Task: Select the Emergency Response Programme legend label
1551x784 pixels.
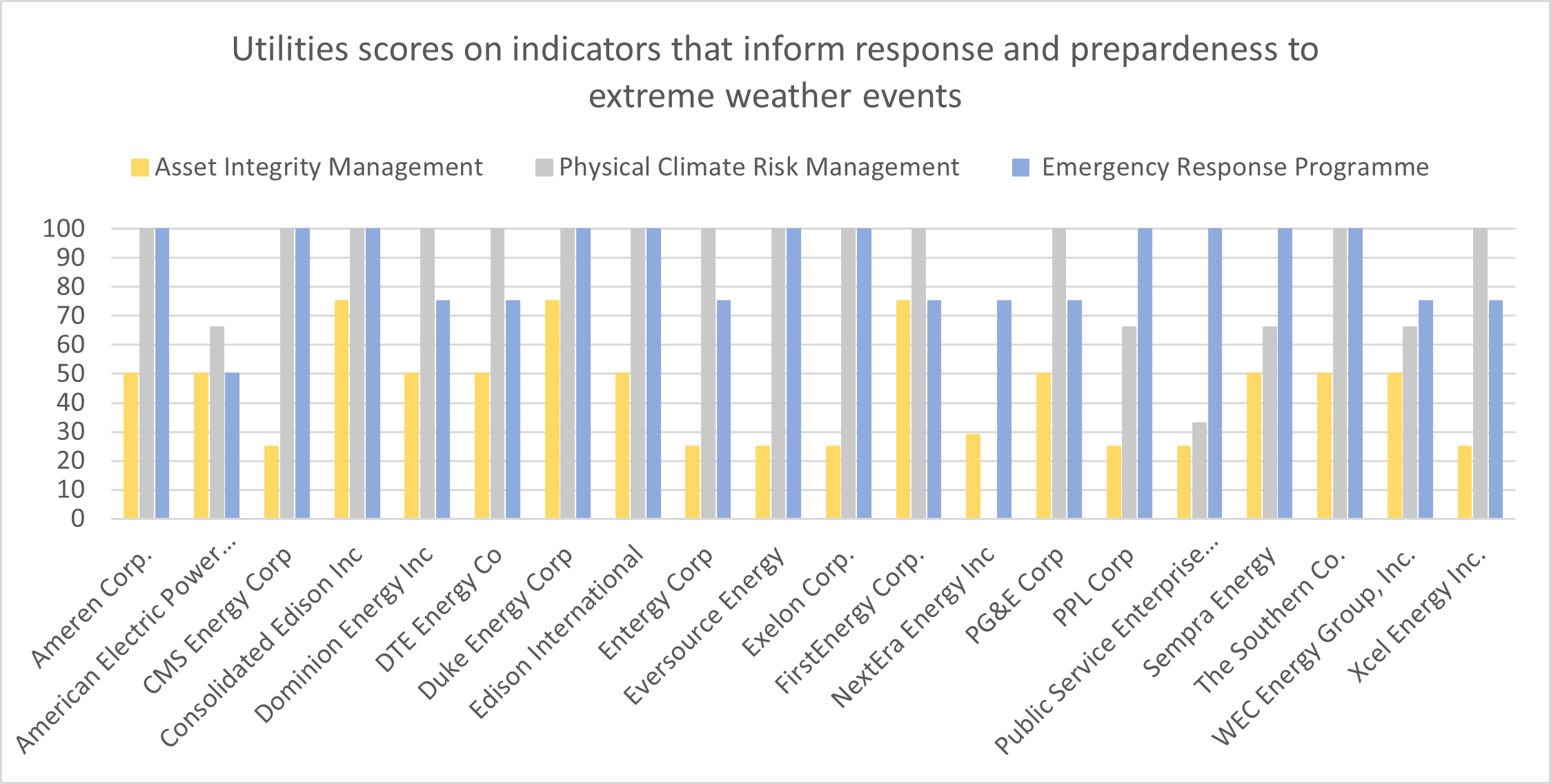Action: coord(1235,168)
